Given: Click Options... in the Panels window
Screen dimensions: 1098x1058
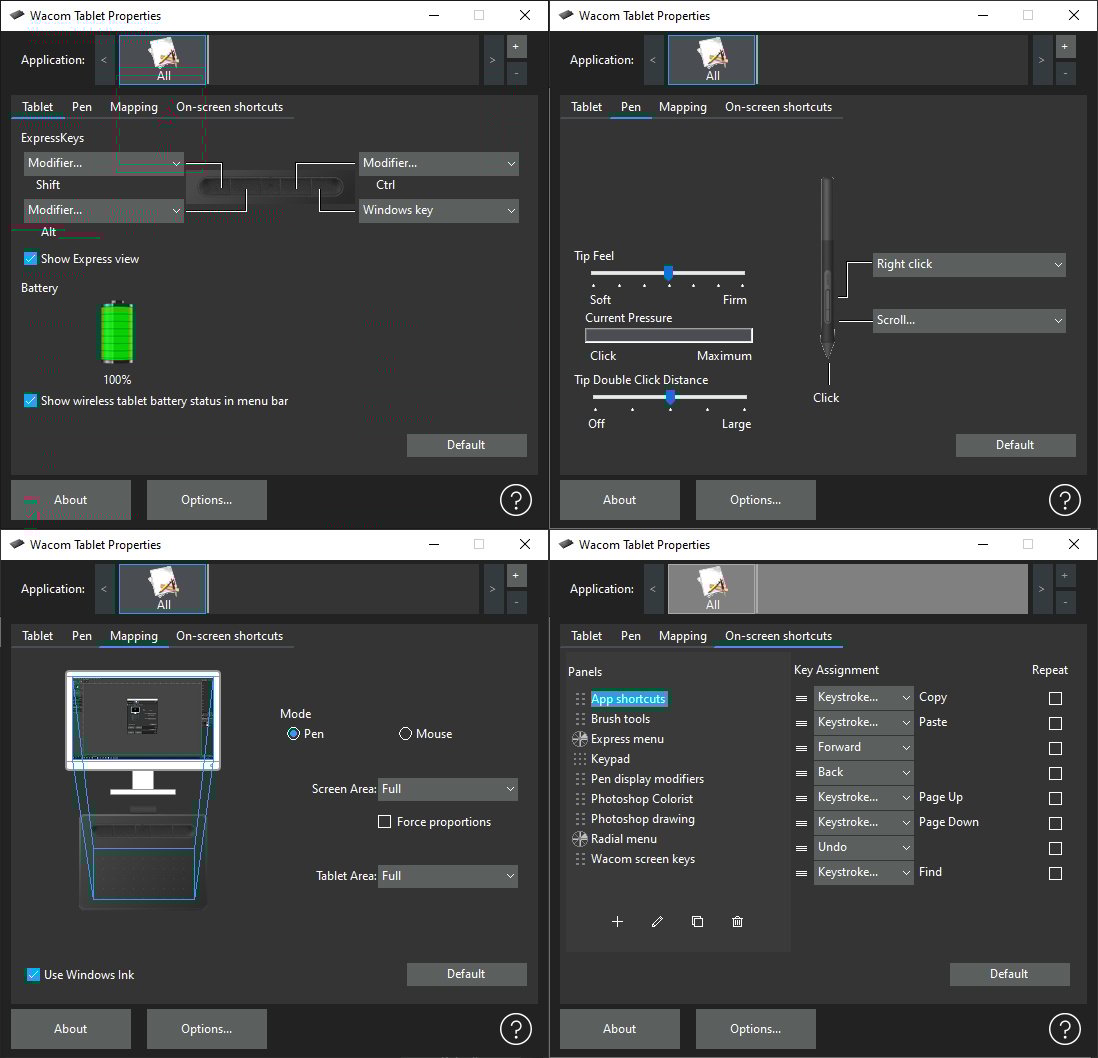Looking at the screenshot, I should click(x=756, y=1029).
